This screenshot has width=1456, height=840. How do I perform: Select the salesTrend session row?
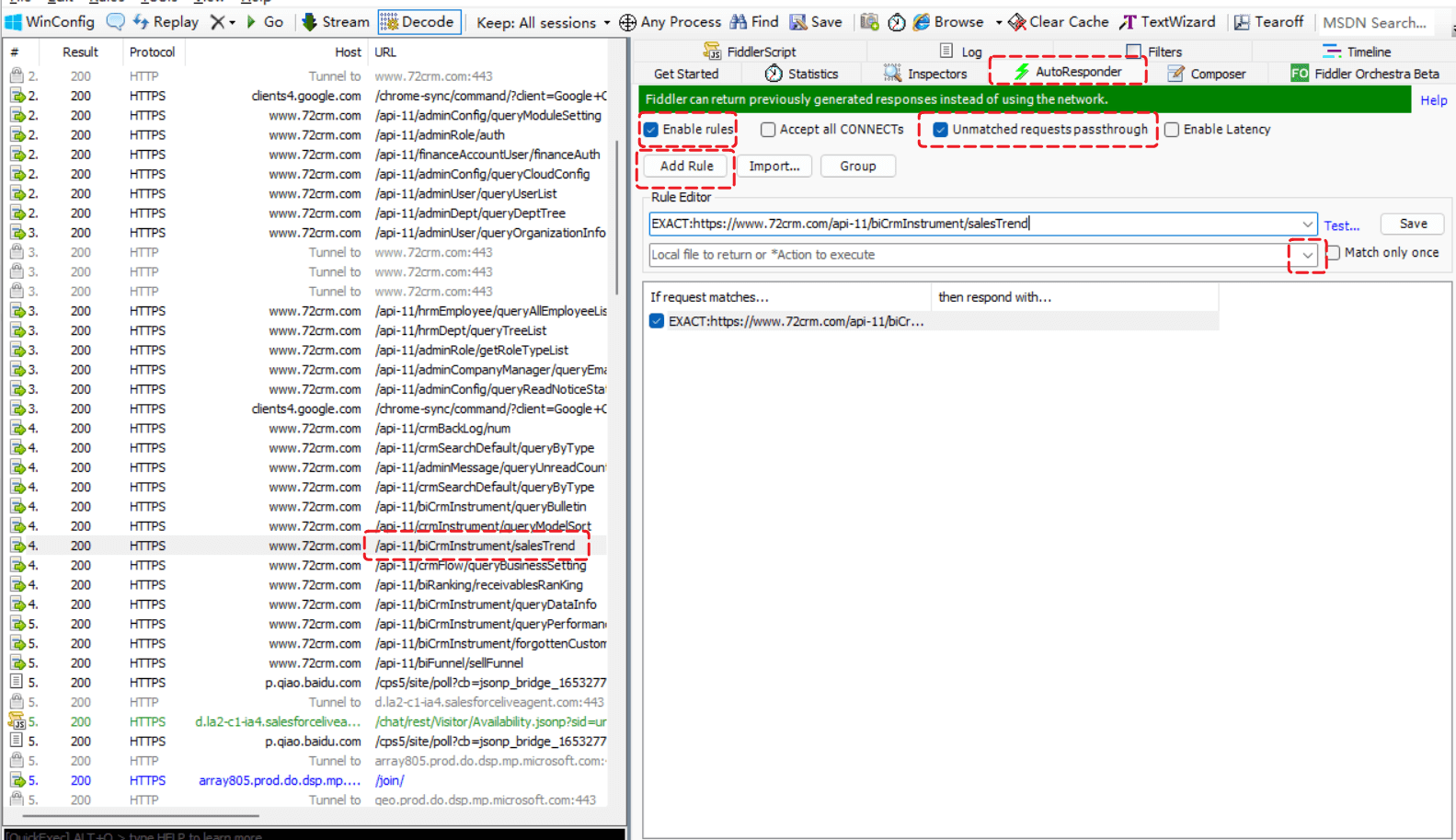coord(306,546)
